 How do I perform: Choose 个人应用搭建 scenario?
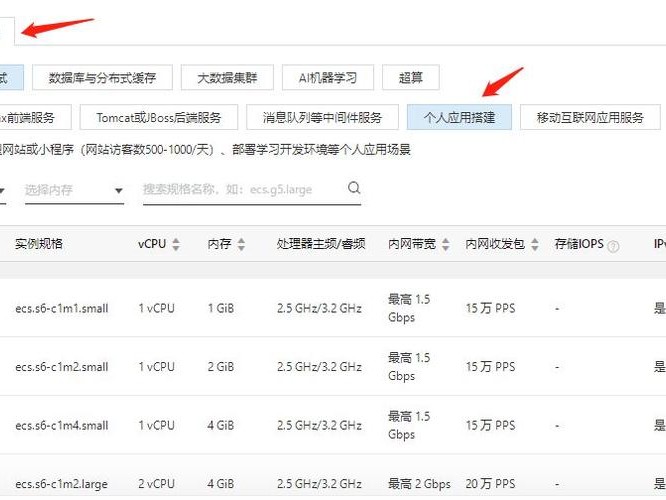pos(459,117)
